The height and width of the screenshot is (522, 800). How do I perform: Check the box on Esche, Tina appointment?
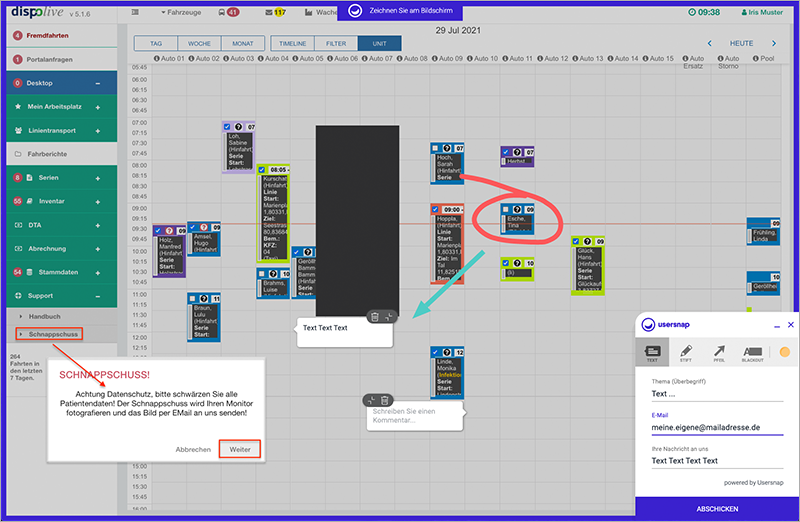[507, 209]
